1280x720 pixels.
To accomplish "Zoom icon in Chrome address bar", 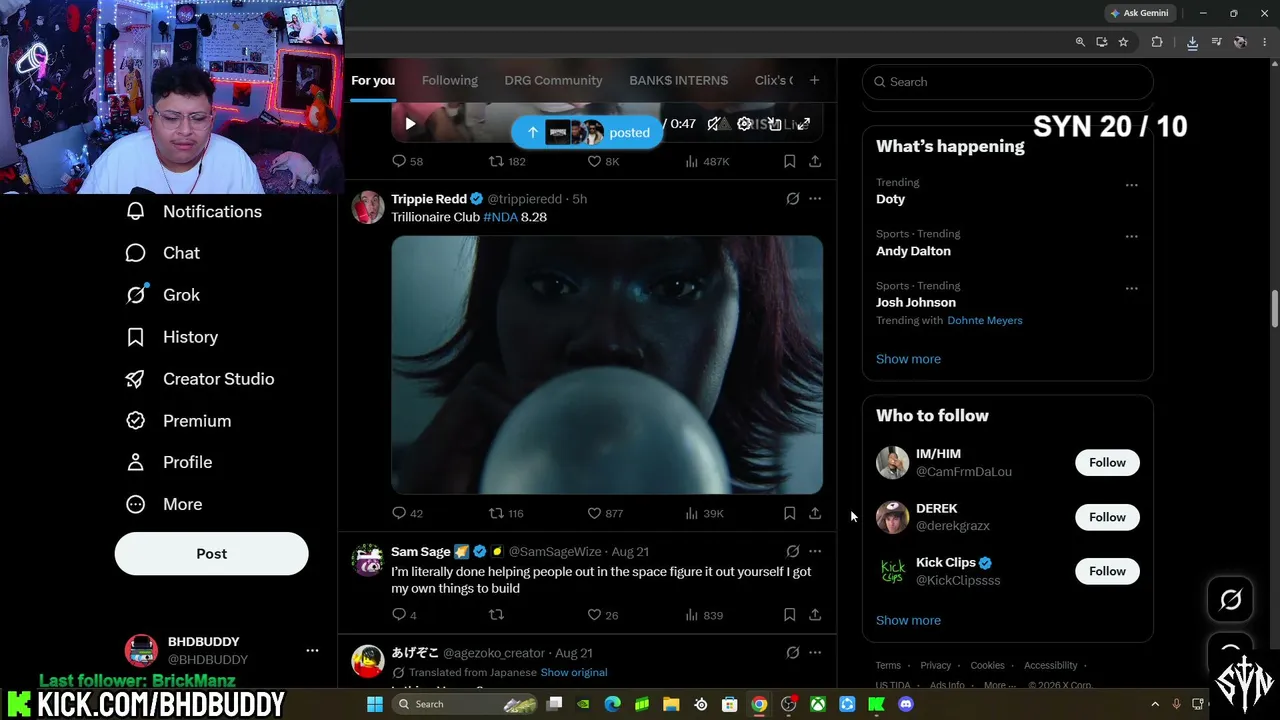I will pos(1080,42).
